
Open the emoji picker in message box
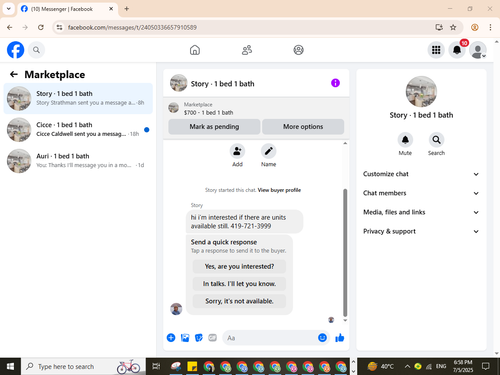[x=322, y=338]
